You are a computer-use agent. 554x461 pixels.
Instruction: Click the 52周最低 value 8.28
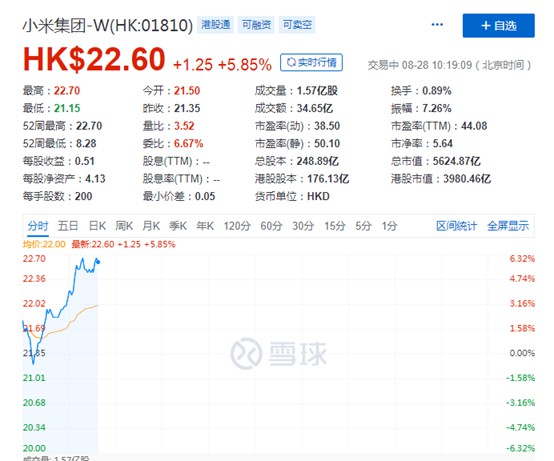pyautogui.click(x=86, y=143)
